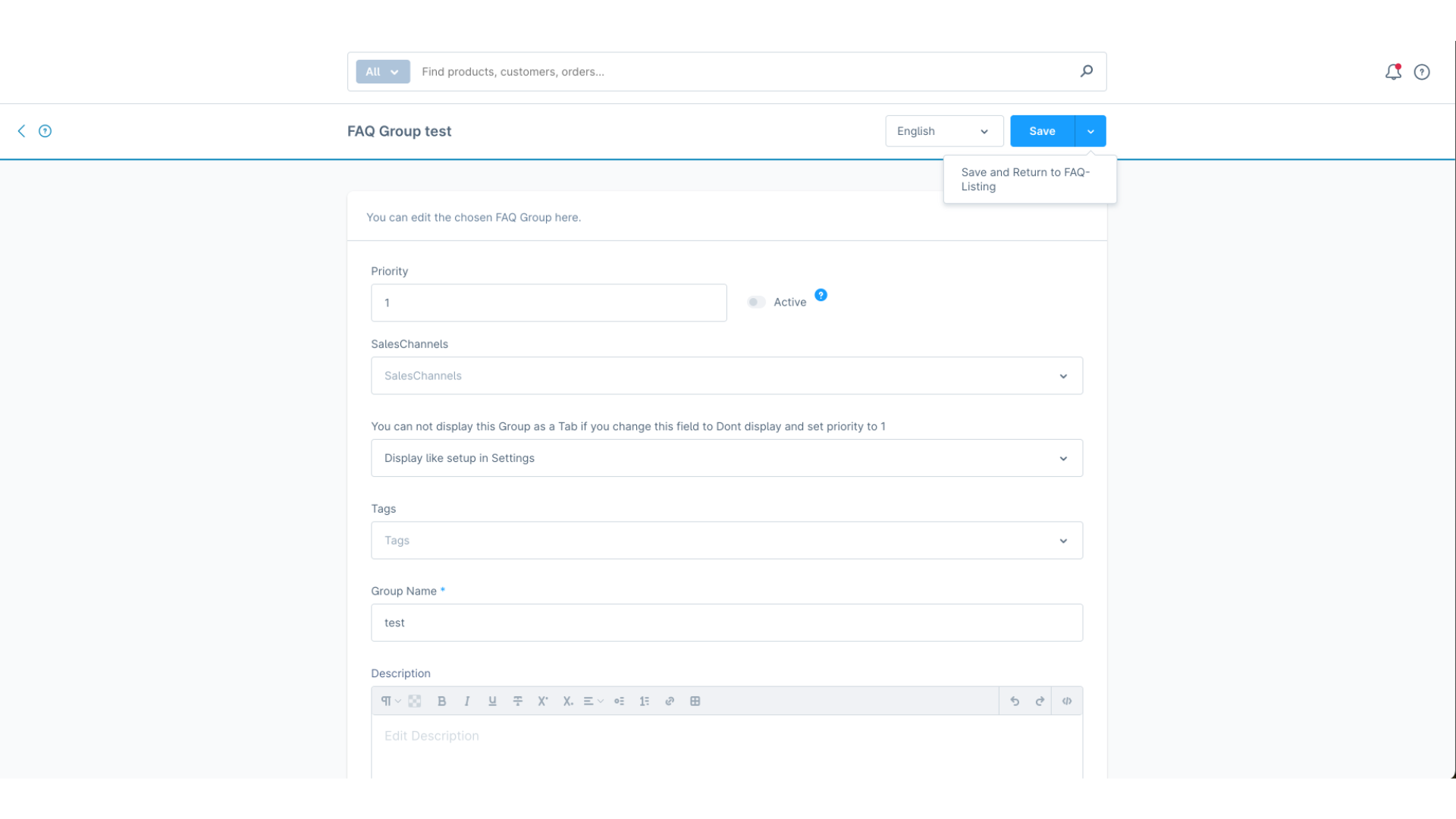Screen dimensions: 1456x819
Task: Open the Display like setup in Settings dropdown
Action: (x=726, y=458)
